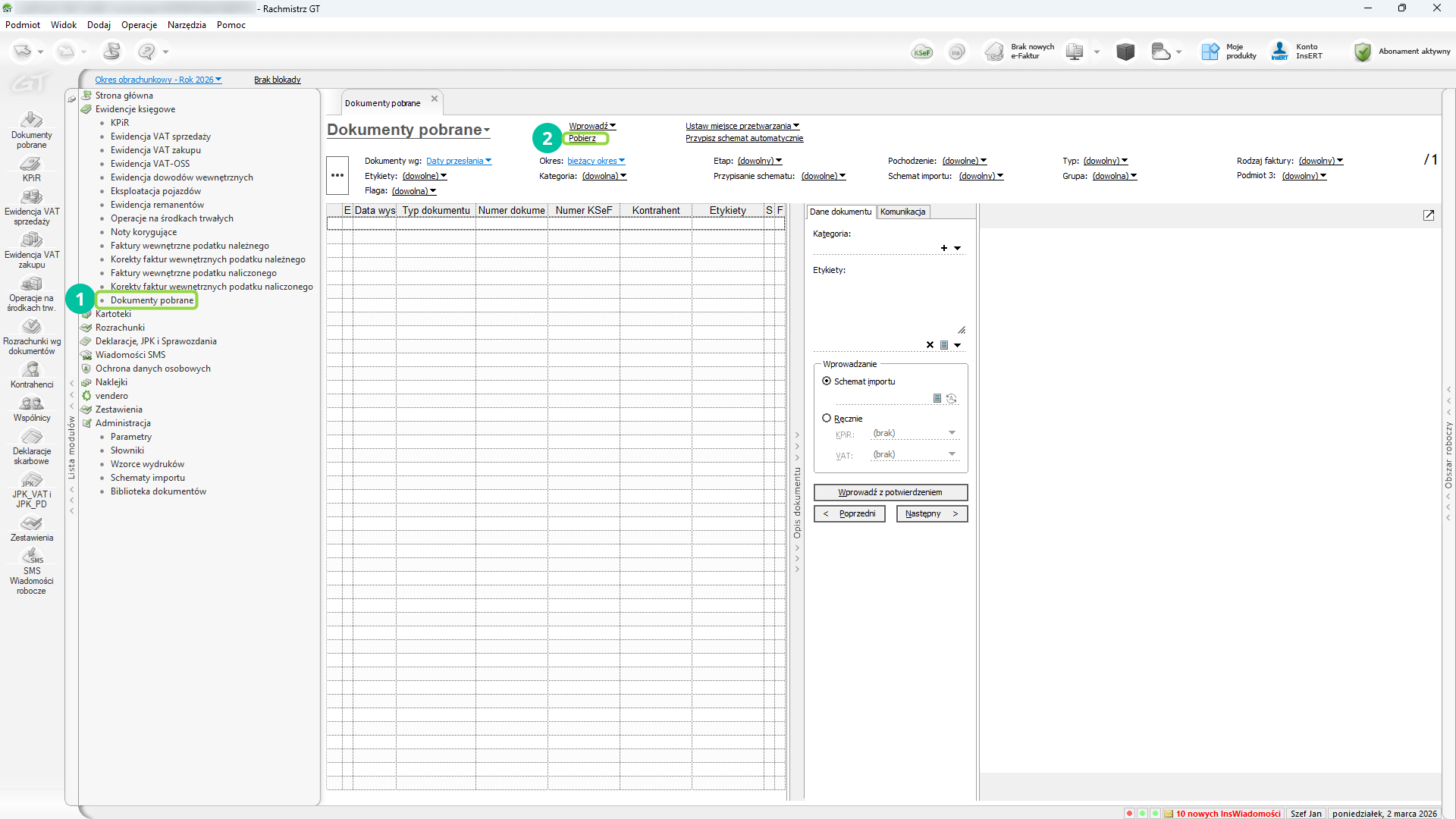The image size is (1456, 819).
Task: Click Wprowadź z potwierdzeniem button
Action: coord(890,492)
